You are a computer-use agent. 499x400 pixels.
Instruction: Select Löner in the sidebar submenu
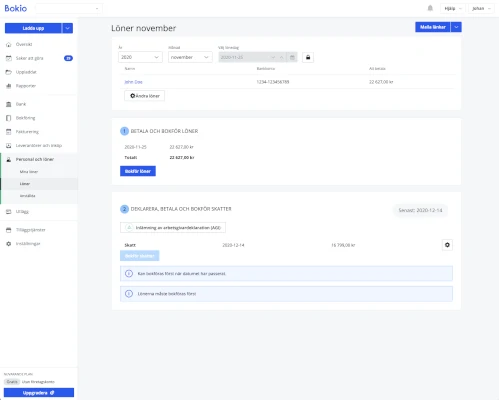pyautogui.click(x=25, y=184)
